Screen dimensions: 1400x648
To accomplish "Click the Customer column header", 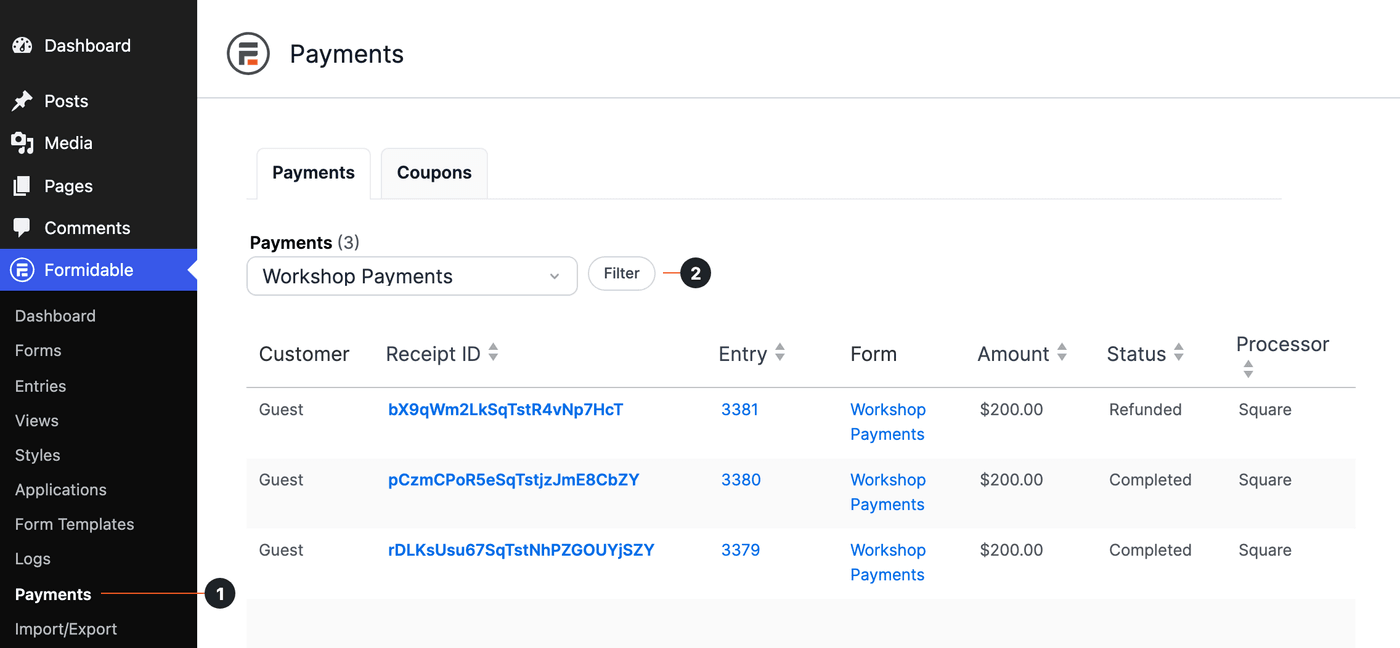I will click(304, 354).
